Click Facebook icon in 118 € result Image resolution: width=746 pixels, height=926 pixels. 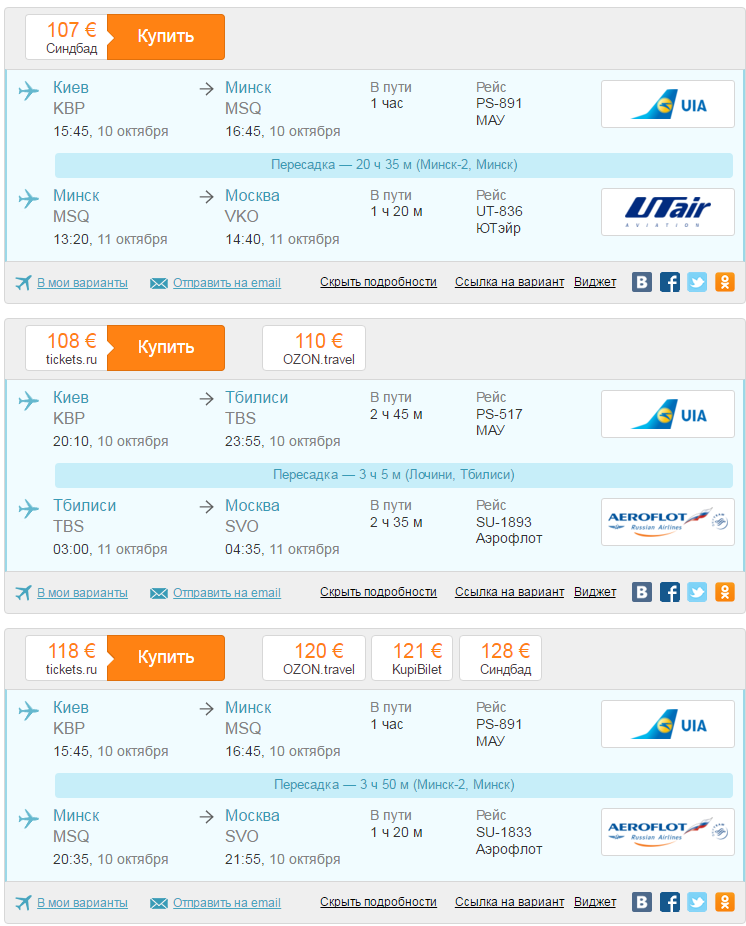670,902
